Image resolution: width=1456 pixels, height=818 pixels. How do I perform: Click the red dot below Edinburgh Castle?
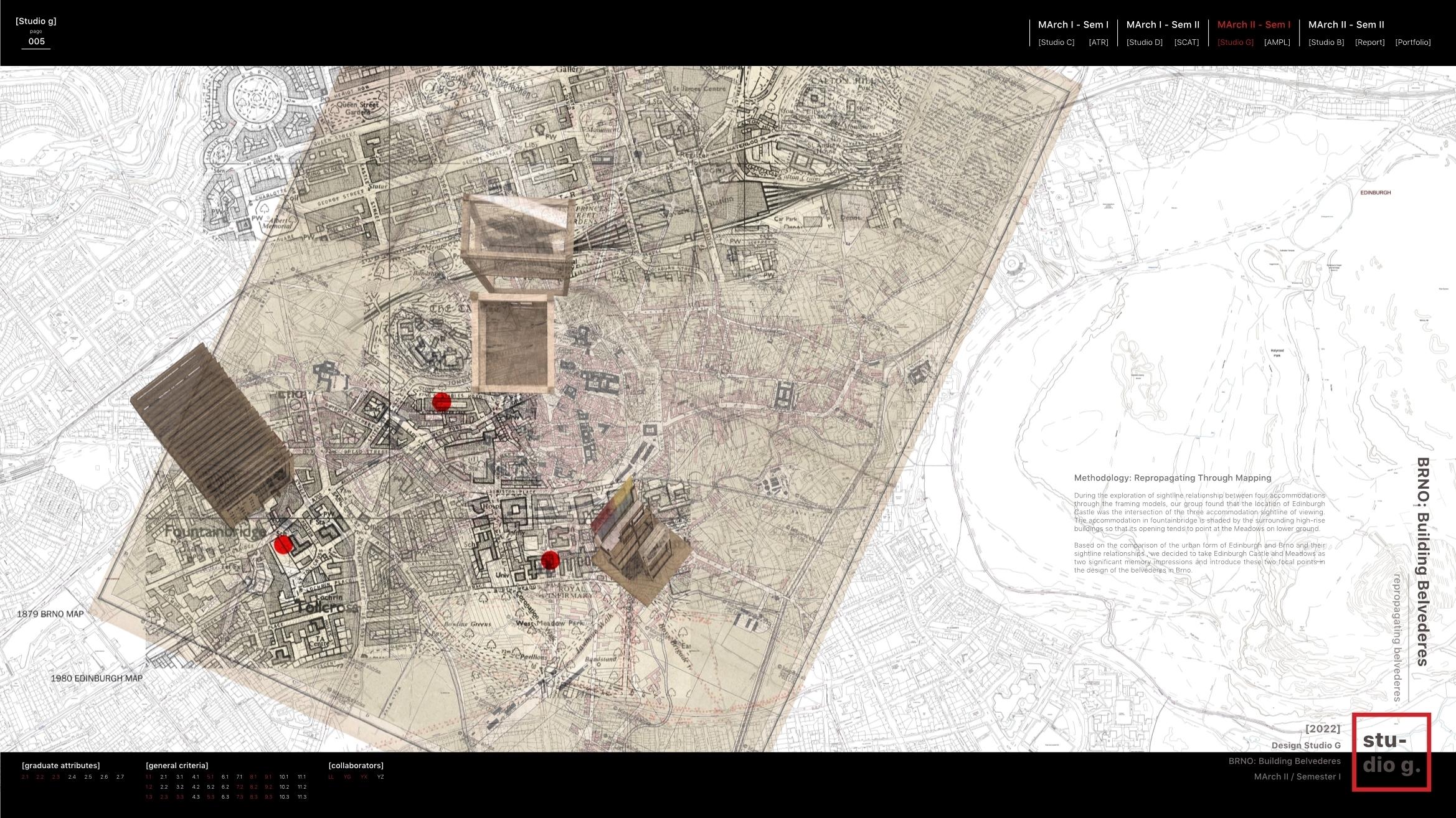pos(442,402)
